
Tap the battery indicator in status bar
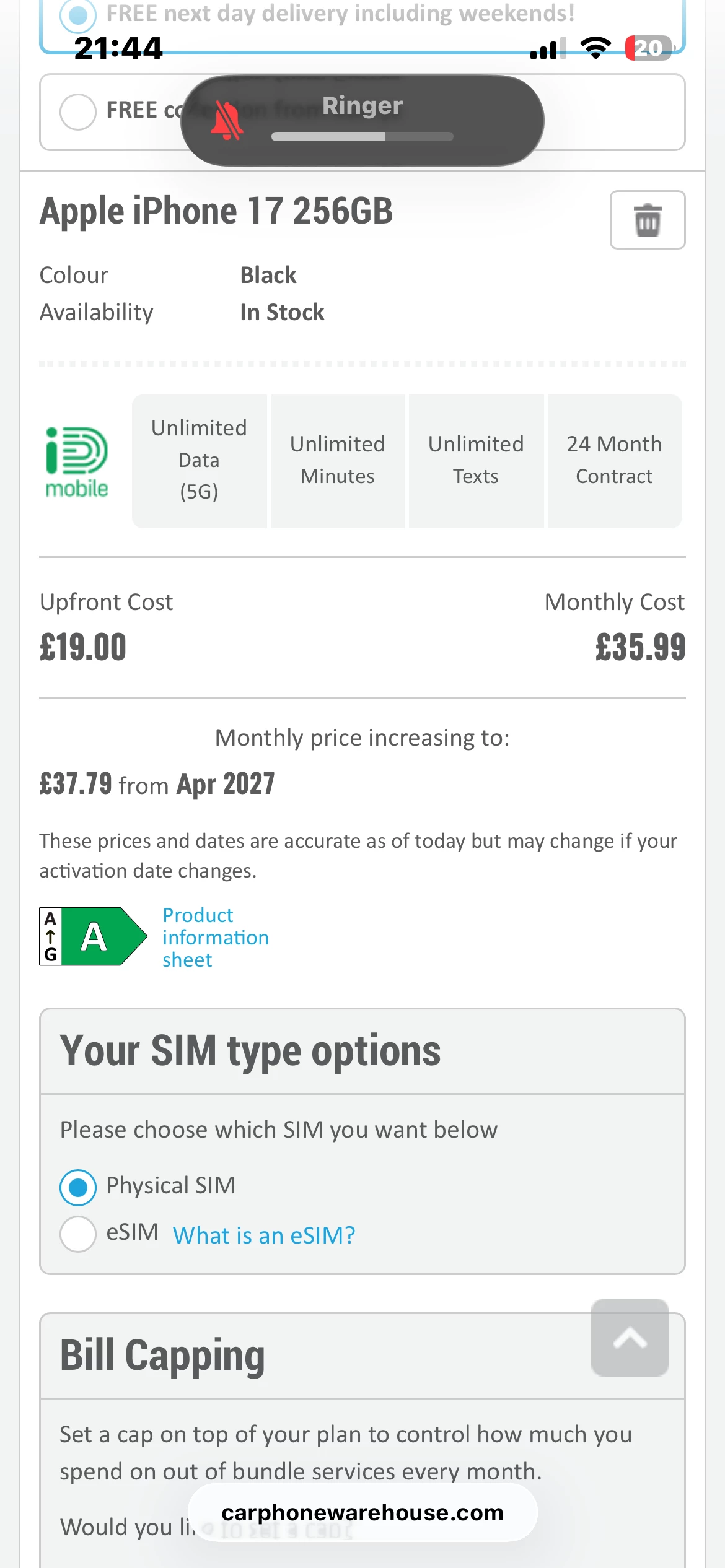coord(648,48)
